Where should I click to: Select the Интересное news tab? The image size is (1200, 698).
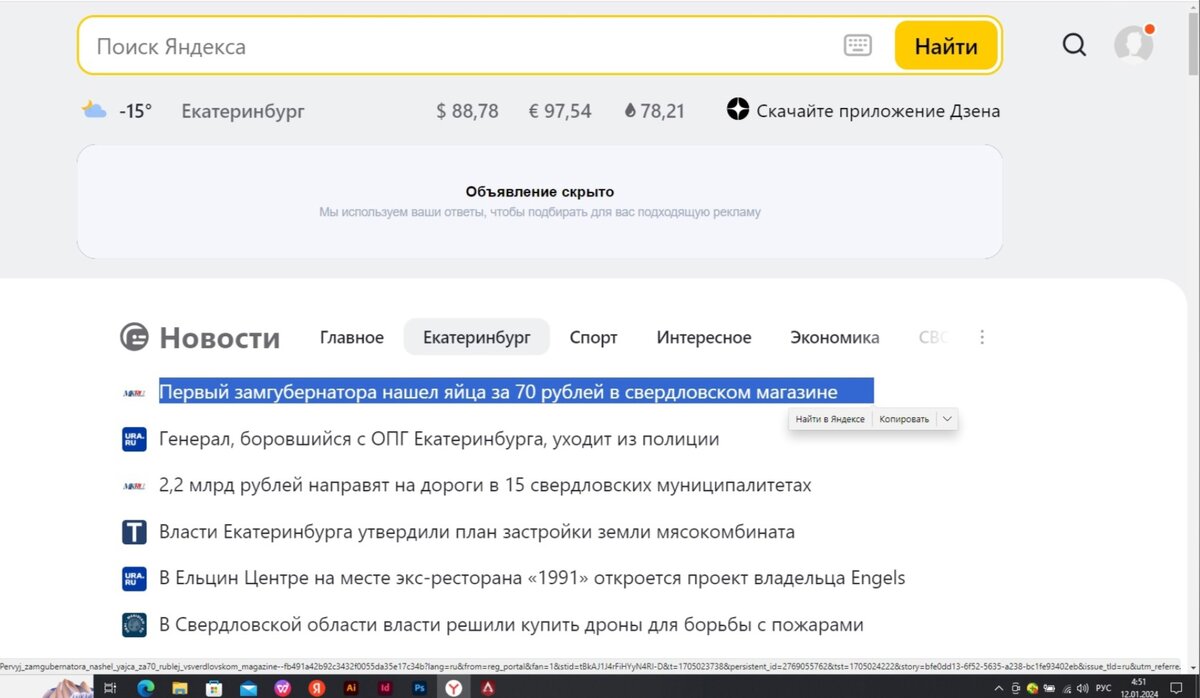704,337
